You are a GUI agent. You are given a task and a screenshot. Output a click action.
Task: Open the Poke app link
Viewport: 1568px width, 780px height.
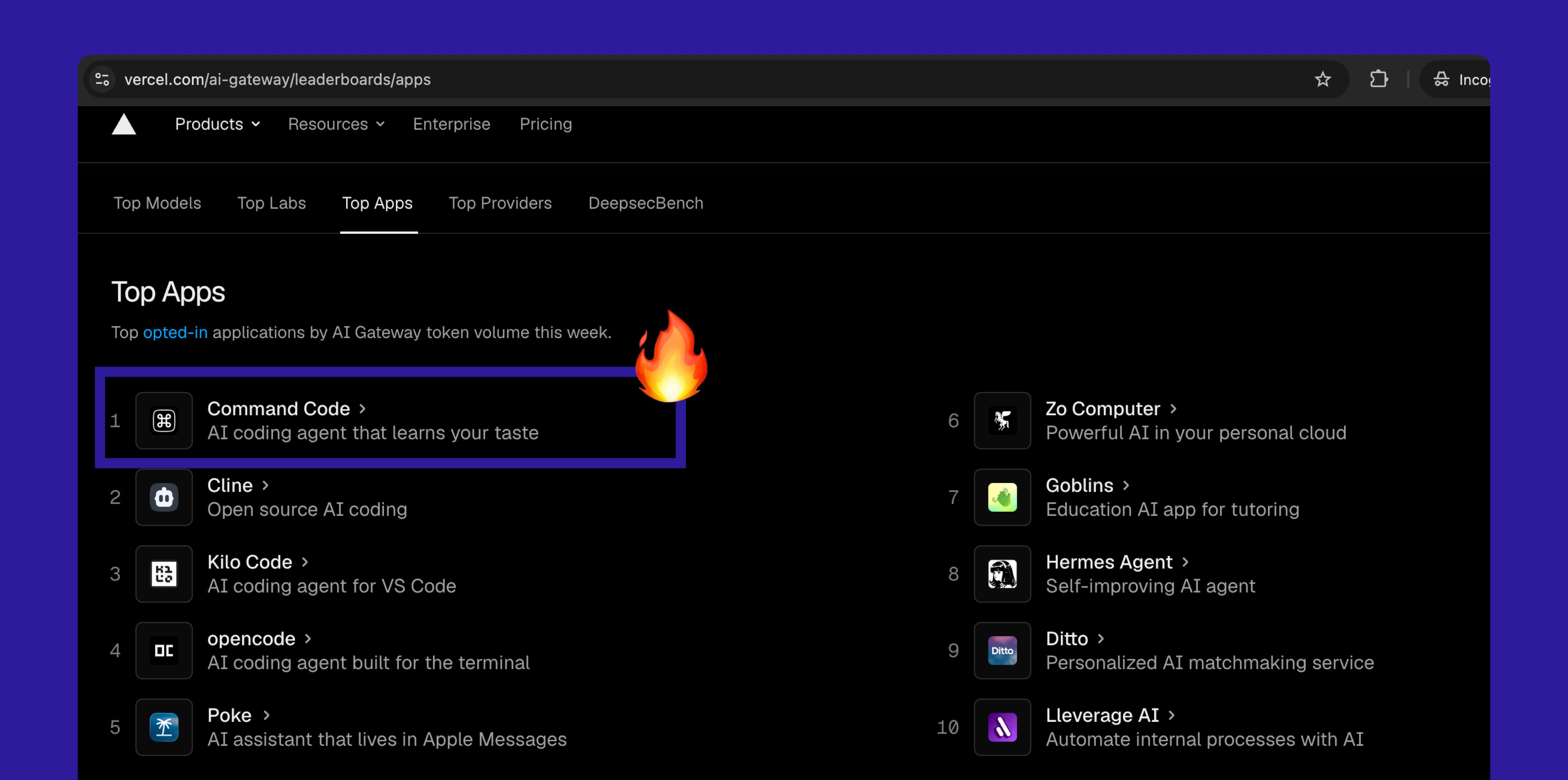(x=229, y=715)
